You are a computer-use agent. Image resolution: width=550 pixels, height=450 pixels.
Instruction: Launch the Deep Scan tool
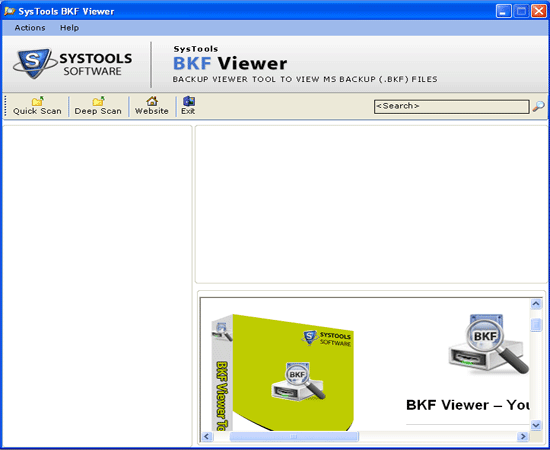click(98, 106)
